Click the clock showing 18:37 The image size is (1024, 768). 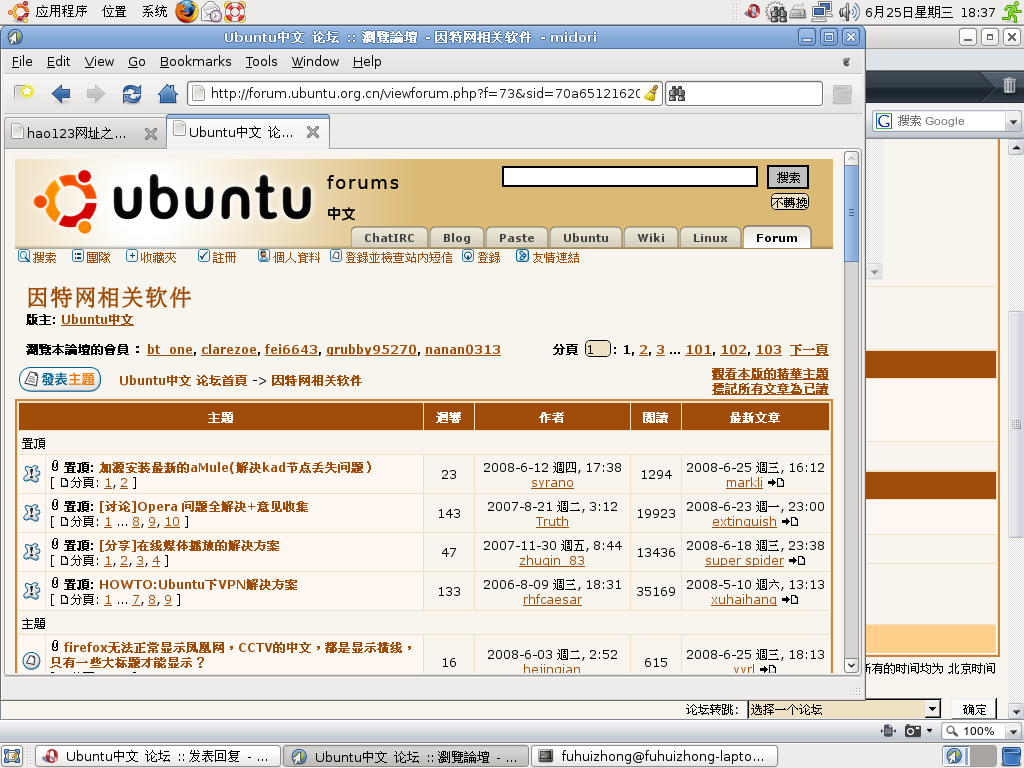pos(930,12)
